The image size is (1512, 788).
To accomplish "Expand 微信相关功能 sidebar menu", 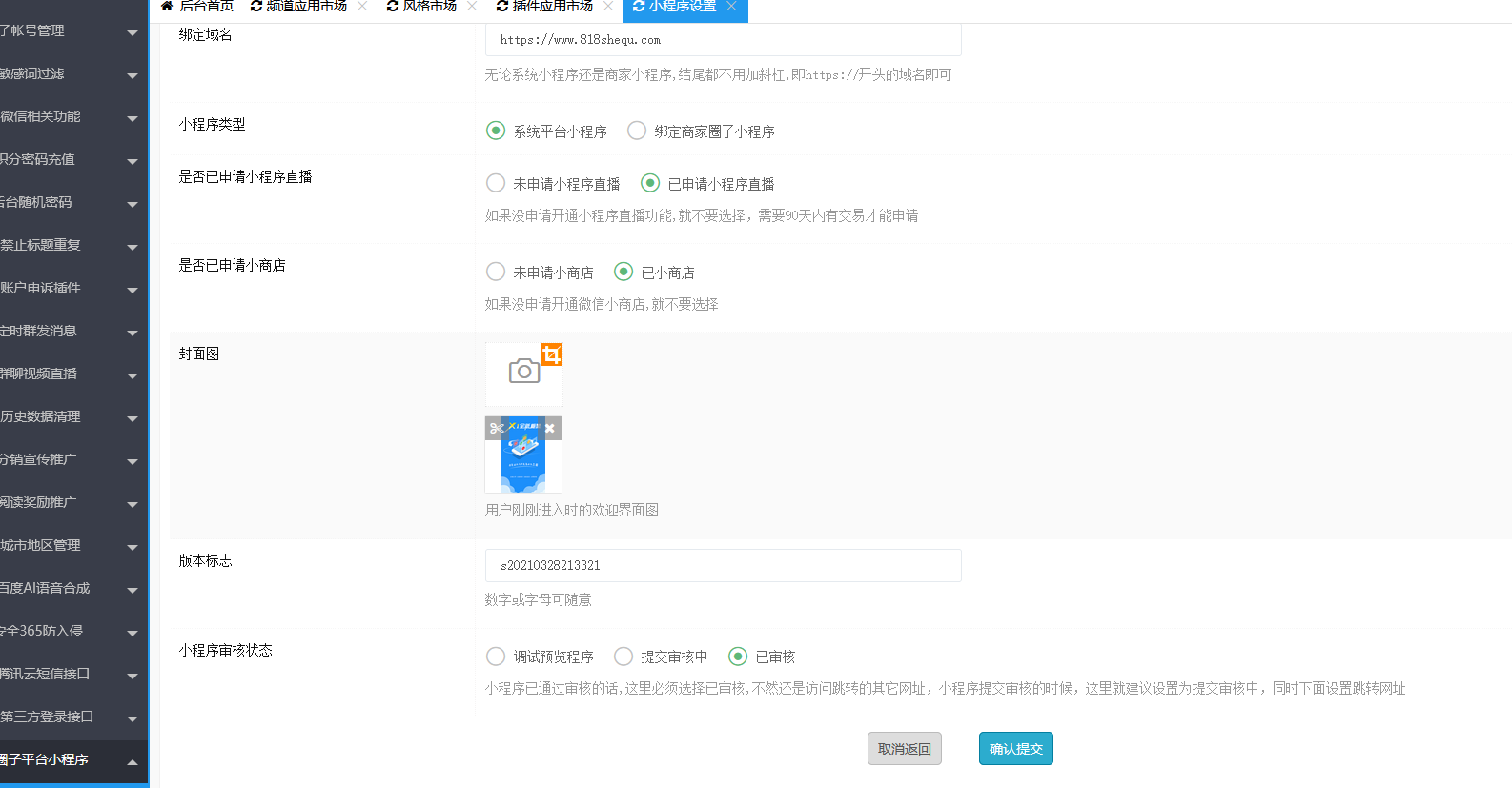I will [x=132, y=117].
